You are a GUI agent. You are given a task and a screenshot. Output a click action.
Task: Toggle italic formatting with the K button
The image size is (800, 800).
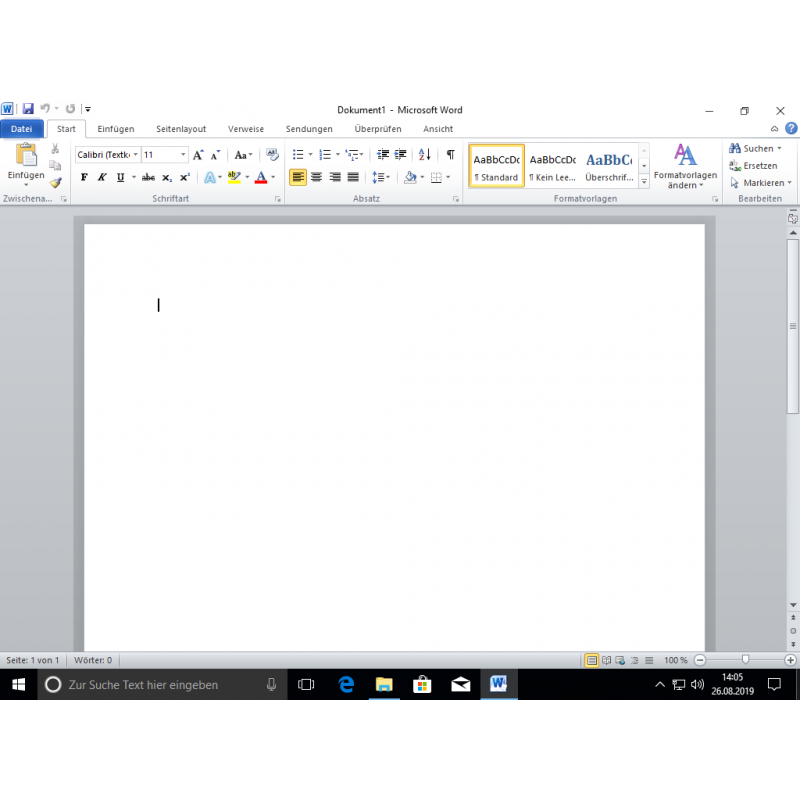102,177
